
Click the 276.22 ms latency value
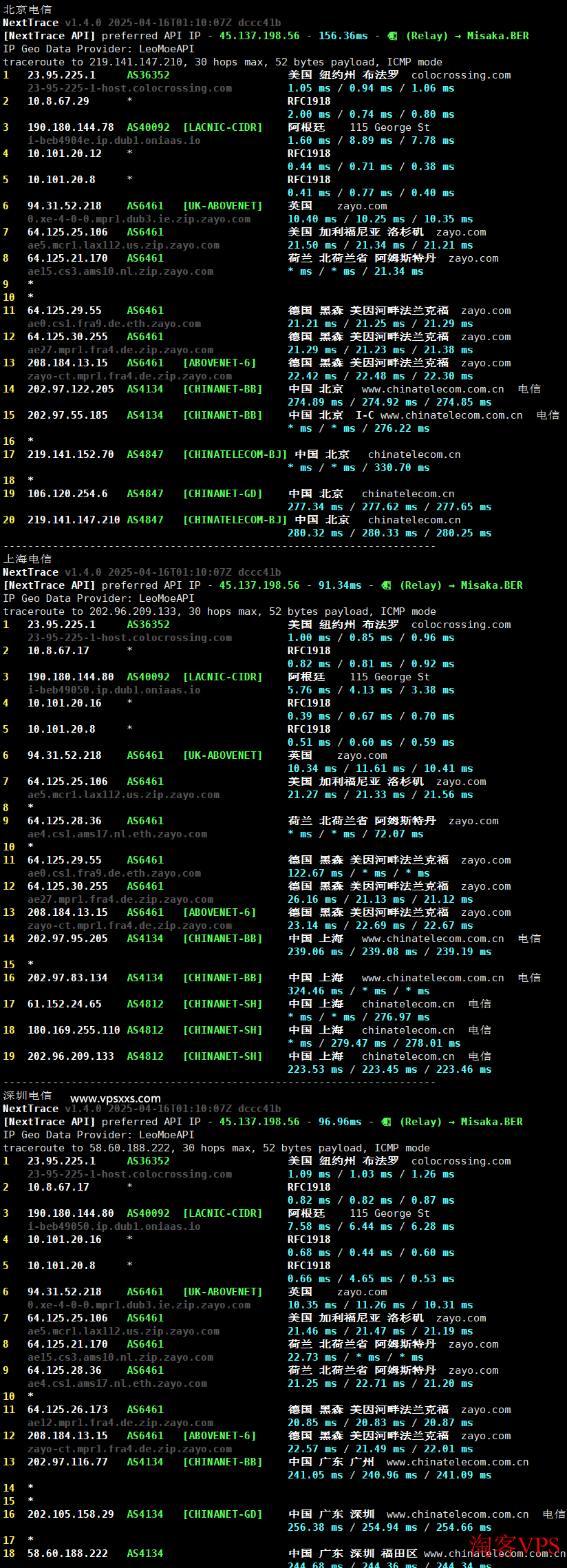pos(402,428)
